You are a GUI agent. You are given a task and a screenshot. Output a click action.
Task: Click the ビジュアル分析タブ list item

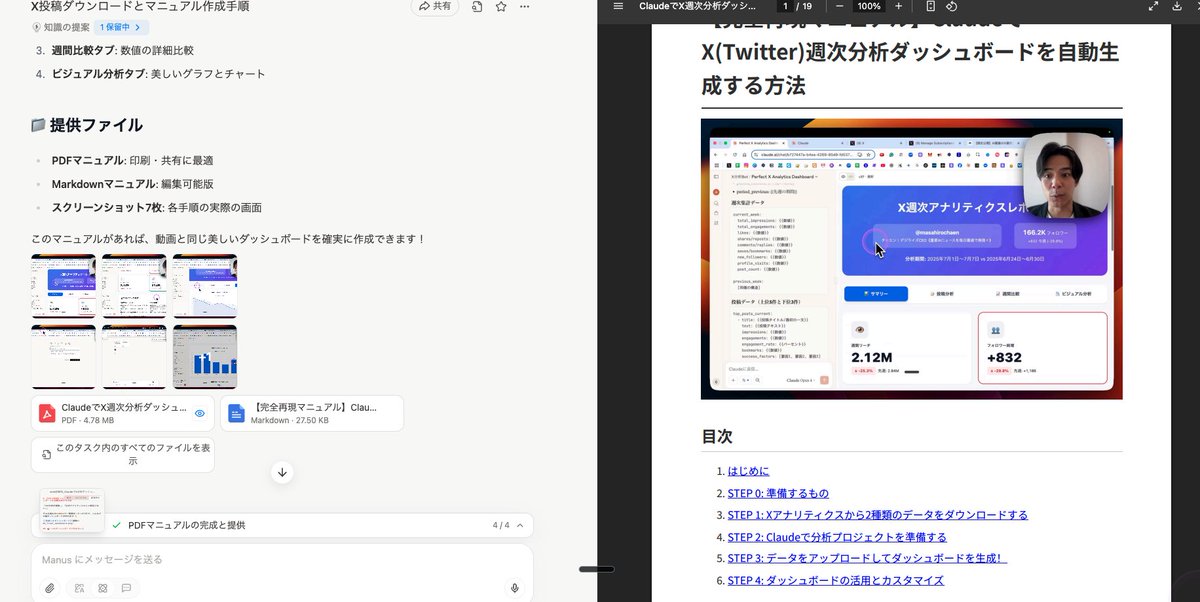tap(158, 74)
